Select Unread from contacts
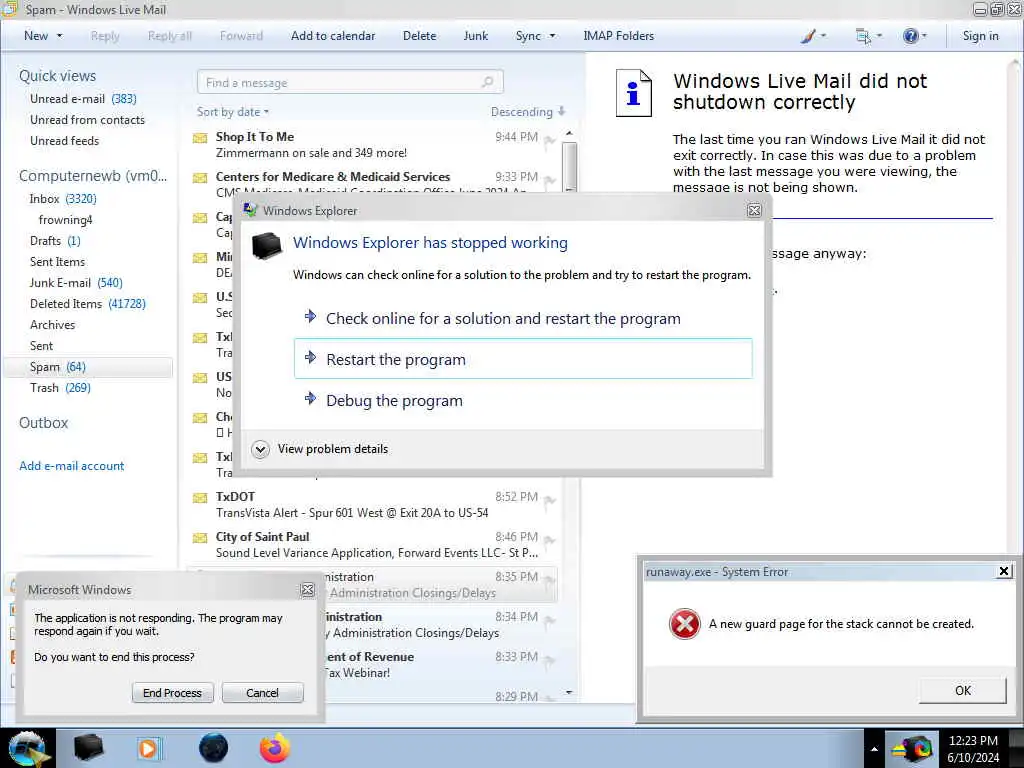 coord(88,120)
